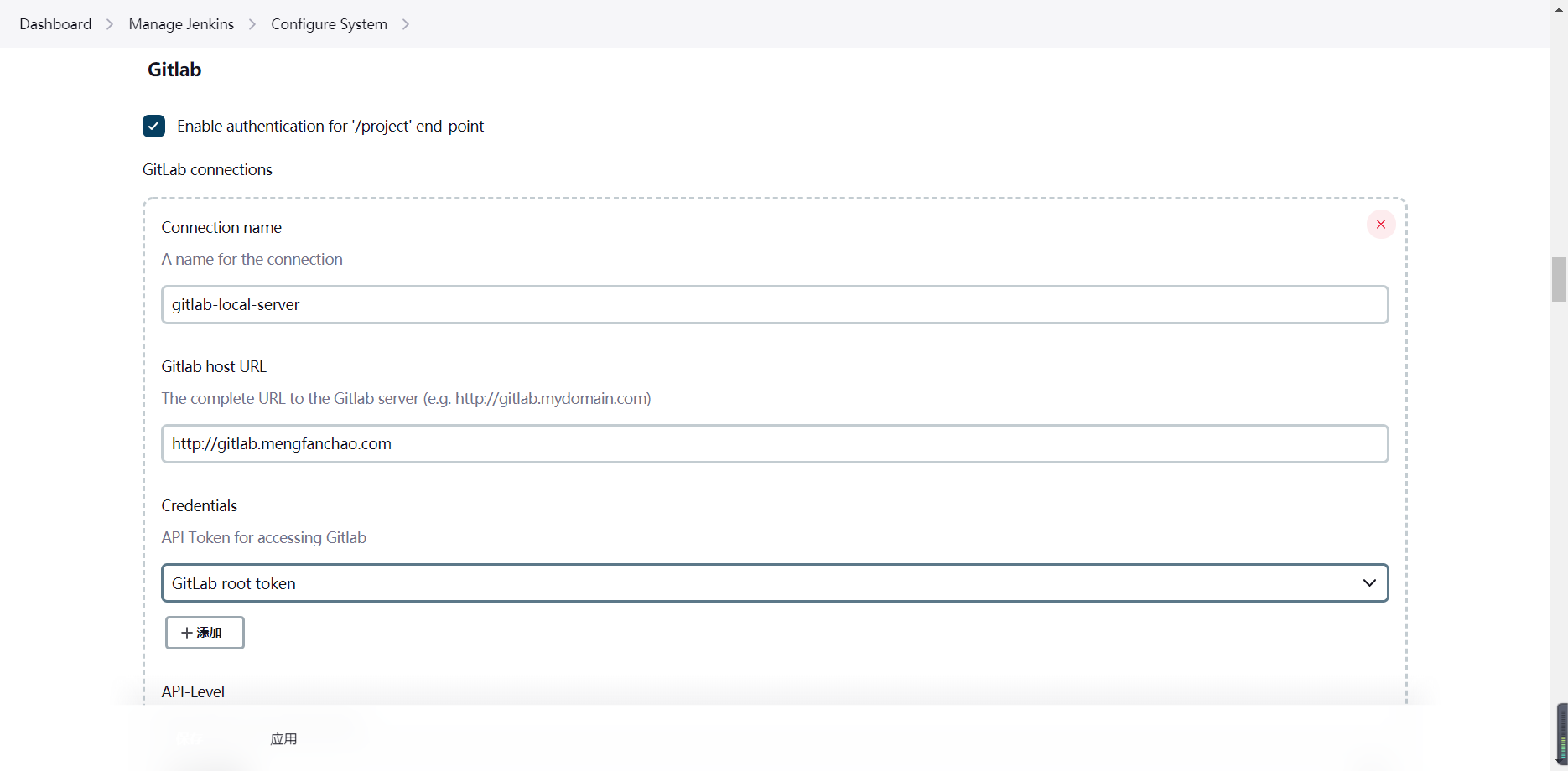This screenshot has height=771, width=1568.
Task: Edit the Gitlab host URL field
Action: click(x=775, y=443)
